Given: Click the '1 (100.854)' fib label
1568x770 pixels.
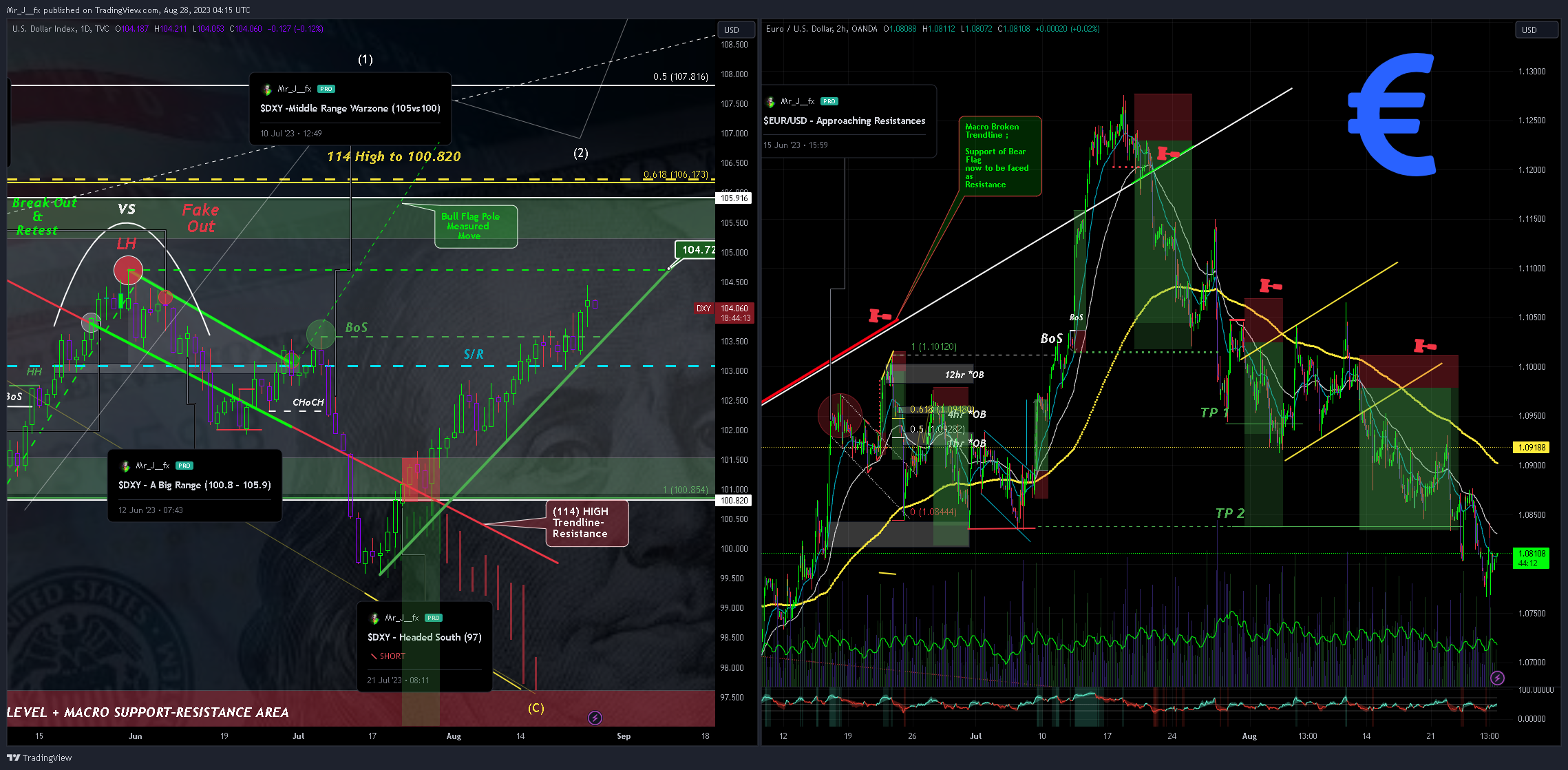Looking at the screenshot, I should click(x=686, y=490).
